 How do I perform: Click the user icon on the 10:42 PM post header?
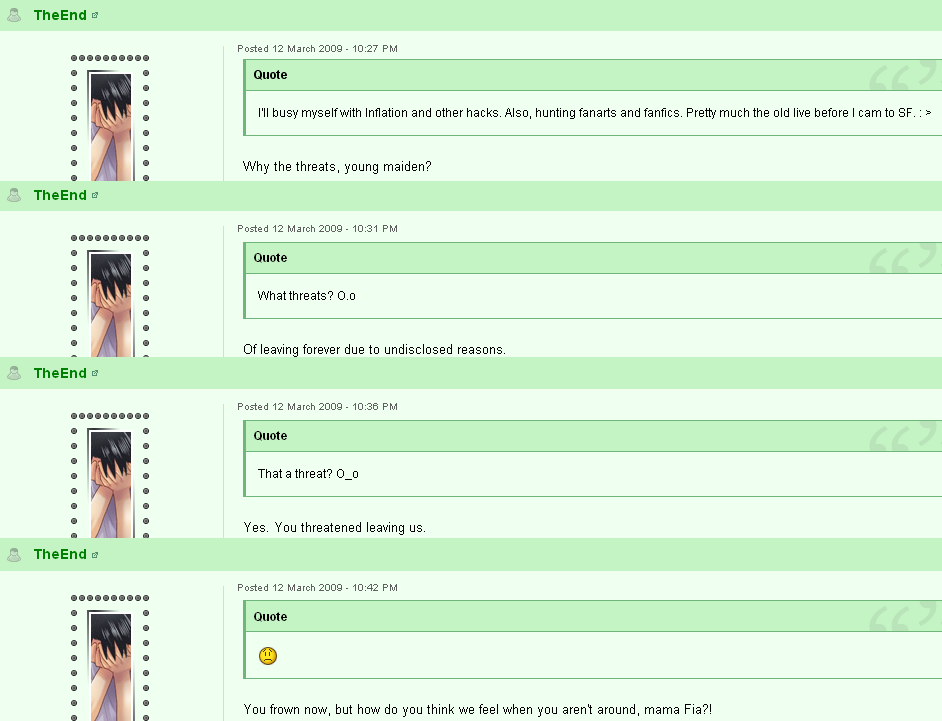[14, 554]
